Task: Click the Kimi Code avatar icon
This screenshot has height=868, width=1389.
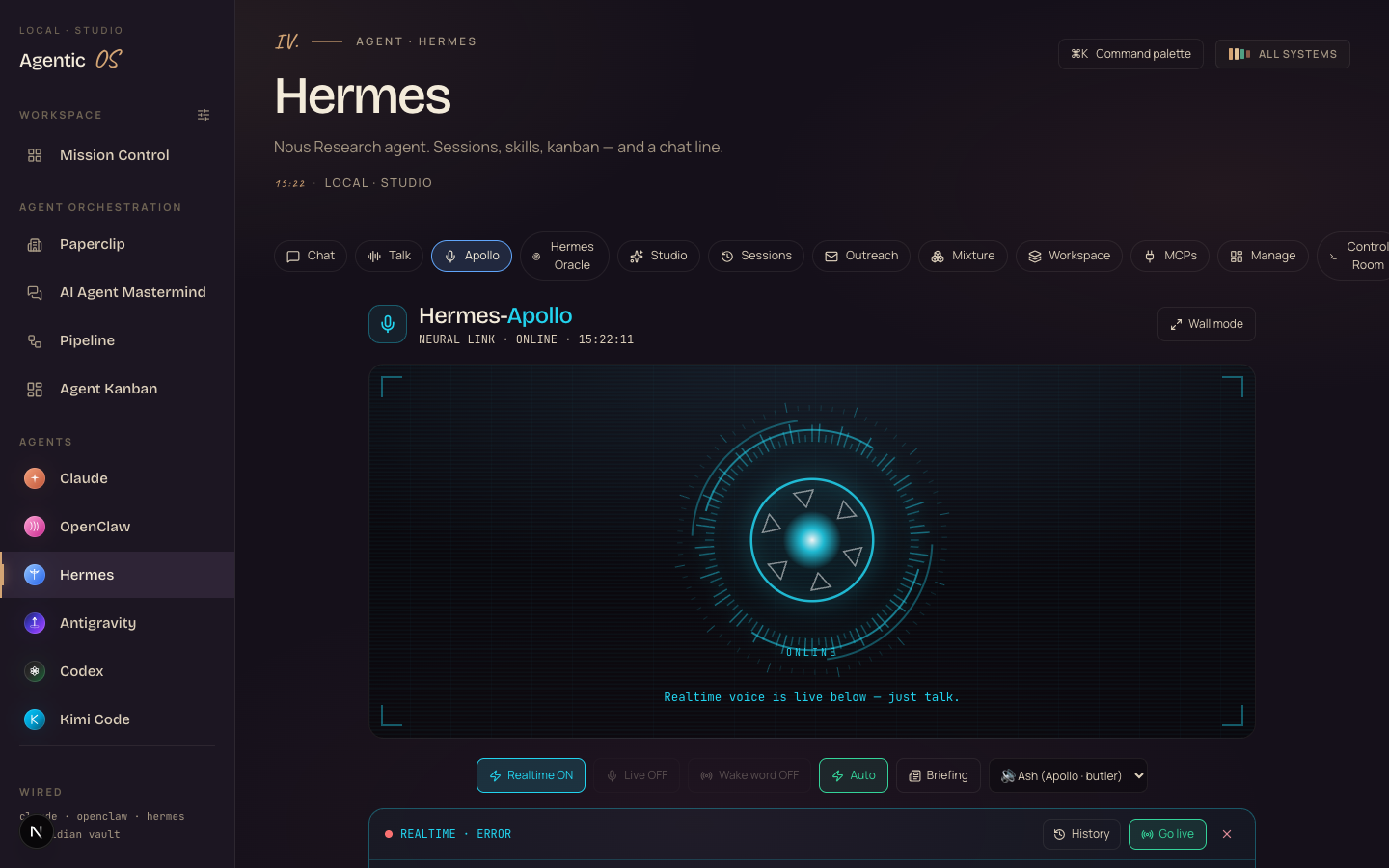Action: [35, 719]
